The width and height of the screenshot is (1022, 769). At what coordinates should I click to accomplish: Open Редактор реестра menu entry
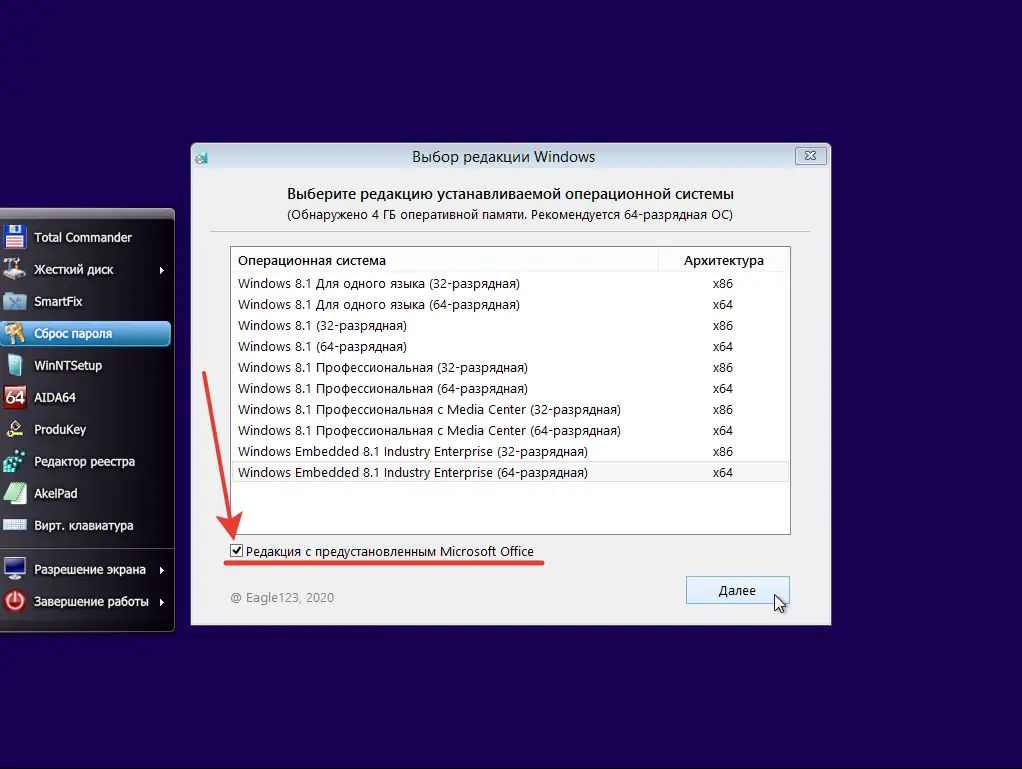[86, 461]
